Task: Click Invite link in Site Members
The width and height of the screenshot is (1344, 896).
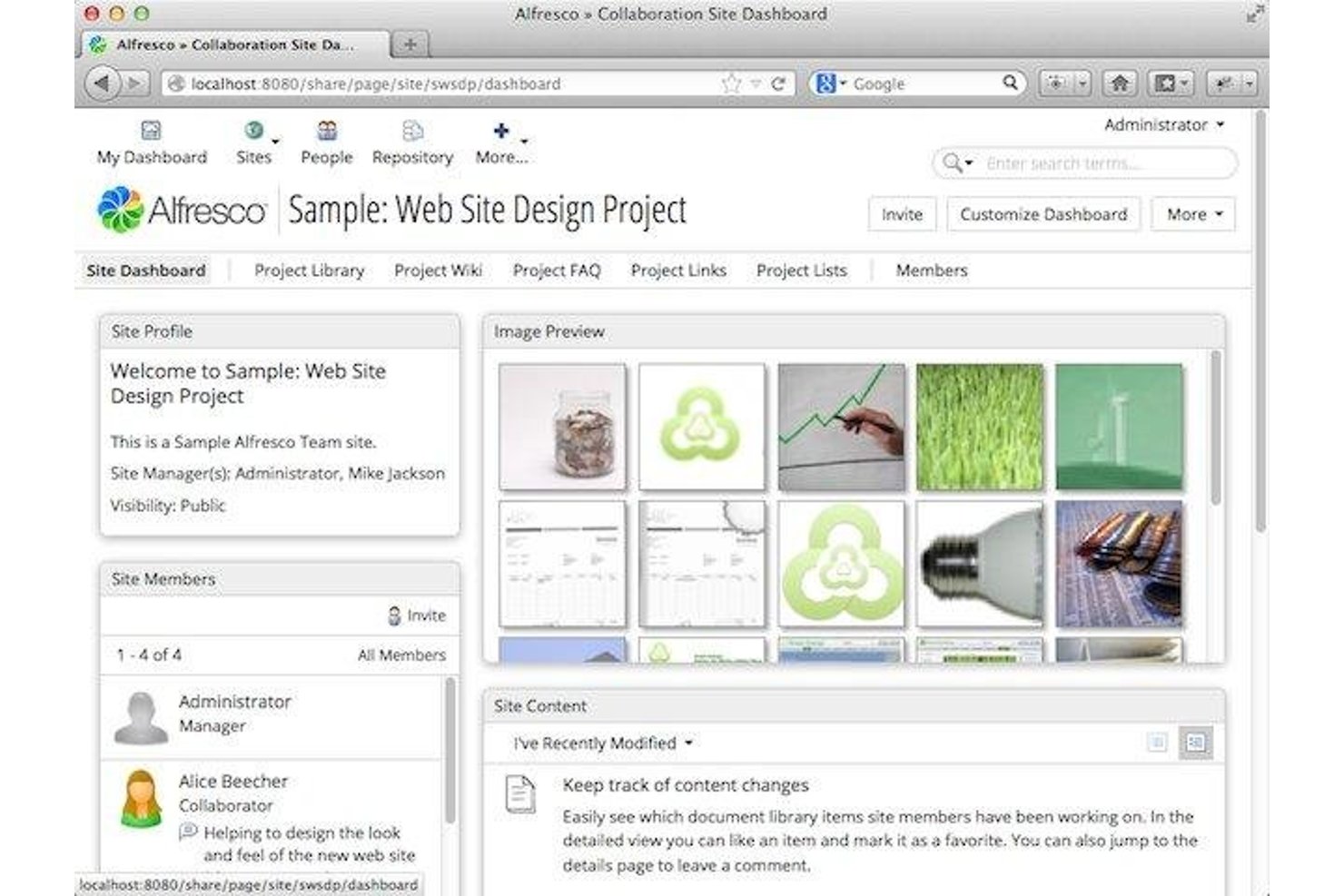Action: pyautogui.click(x=426, y=615)
